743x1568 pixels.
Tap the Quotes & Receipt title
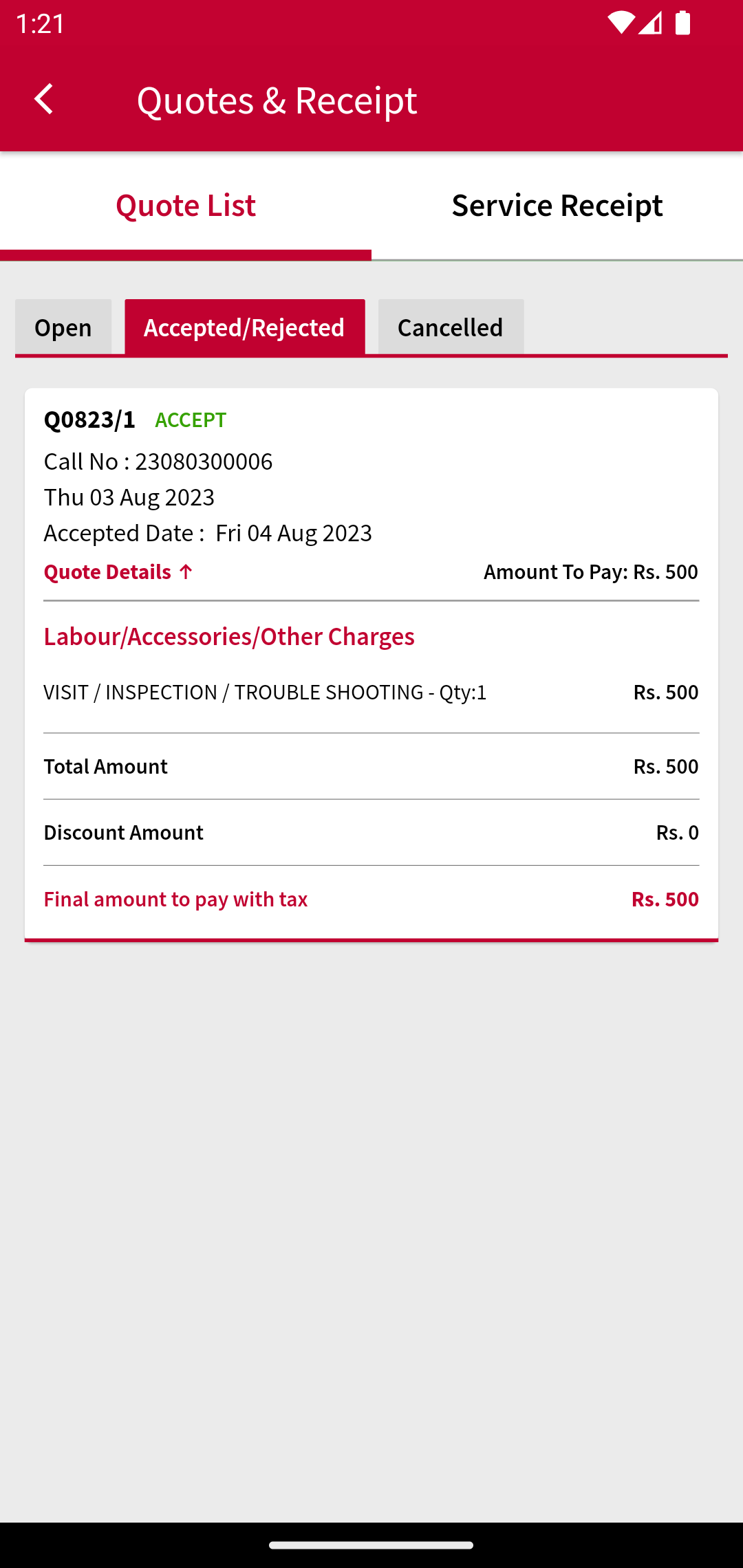pos(277,100)
